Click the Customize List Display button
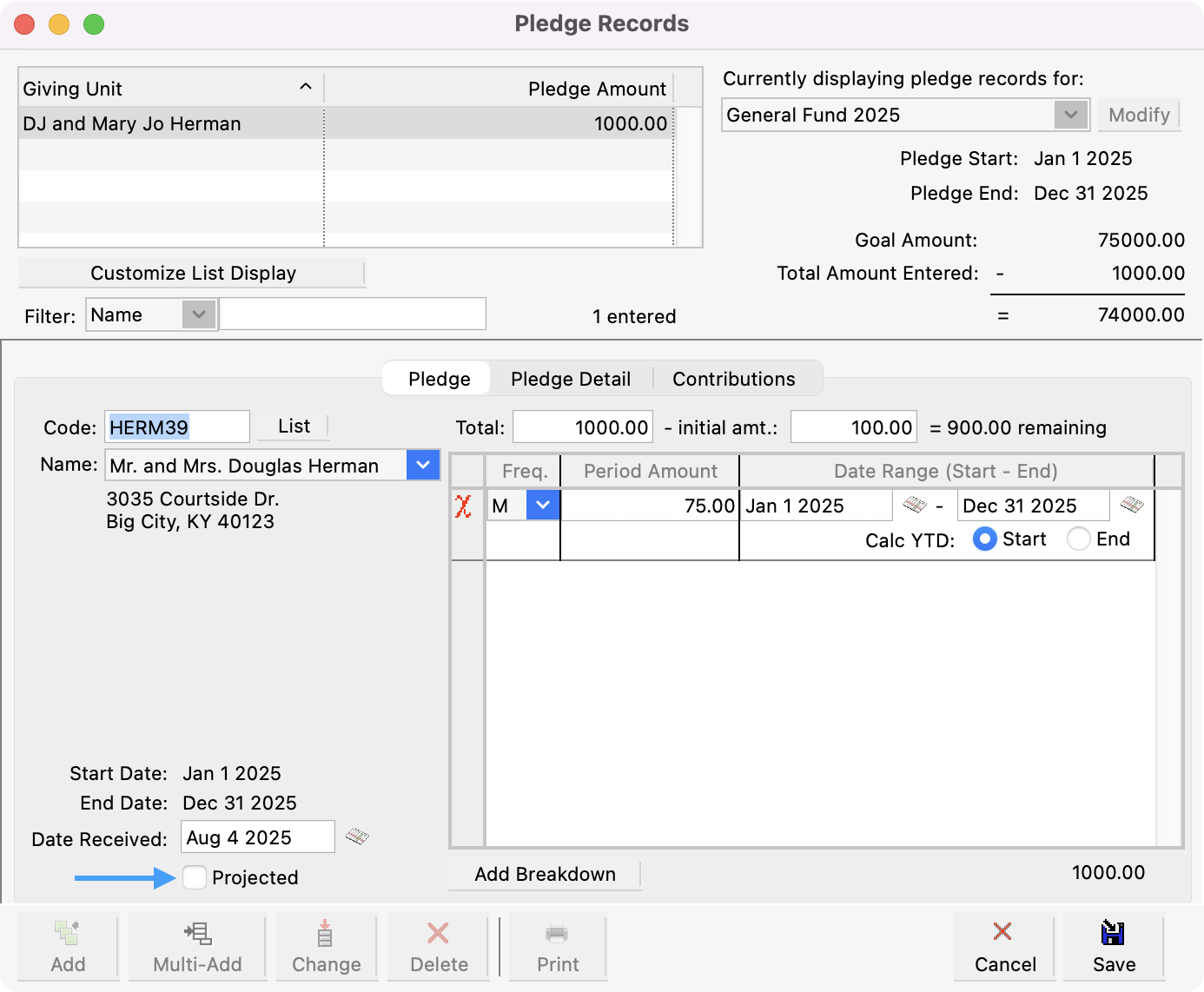This screenshot has width=1204, height=992. pyautogui.click(x=193, y=273)
